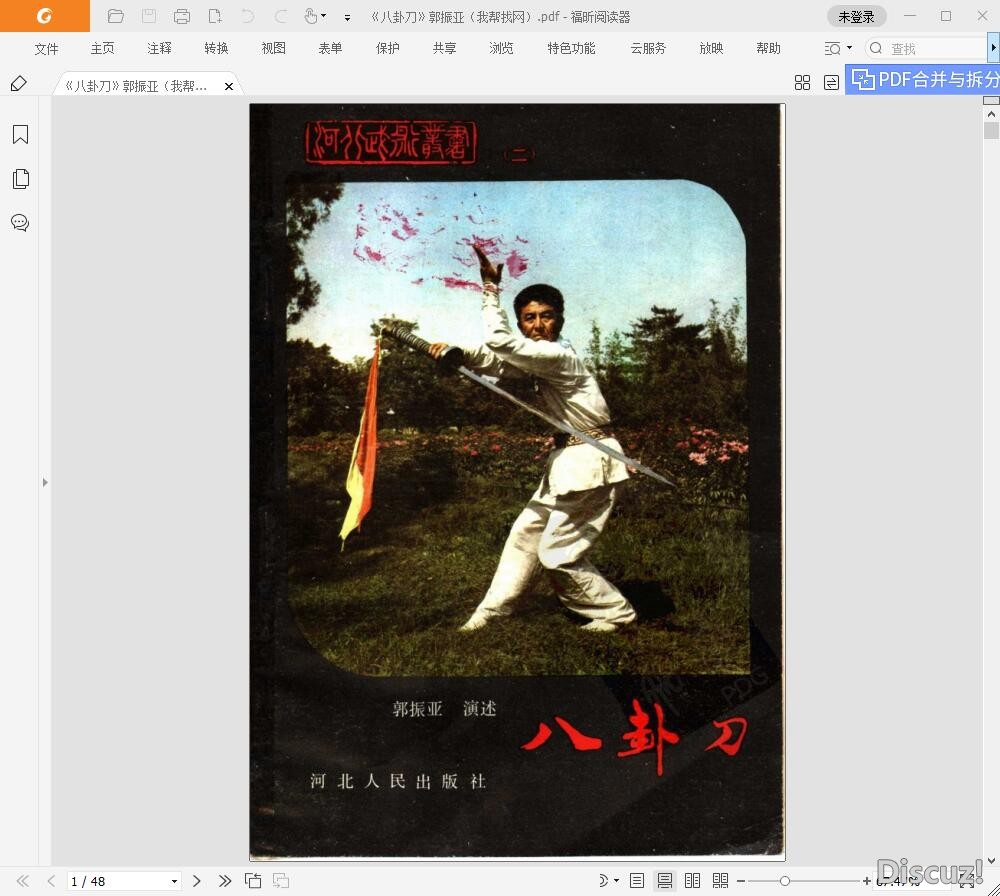Viewport: 1000px width, 896px height.
Task: Expand the command search dropdown arrow
Action: (849, 48)
